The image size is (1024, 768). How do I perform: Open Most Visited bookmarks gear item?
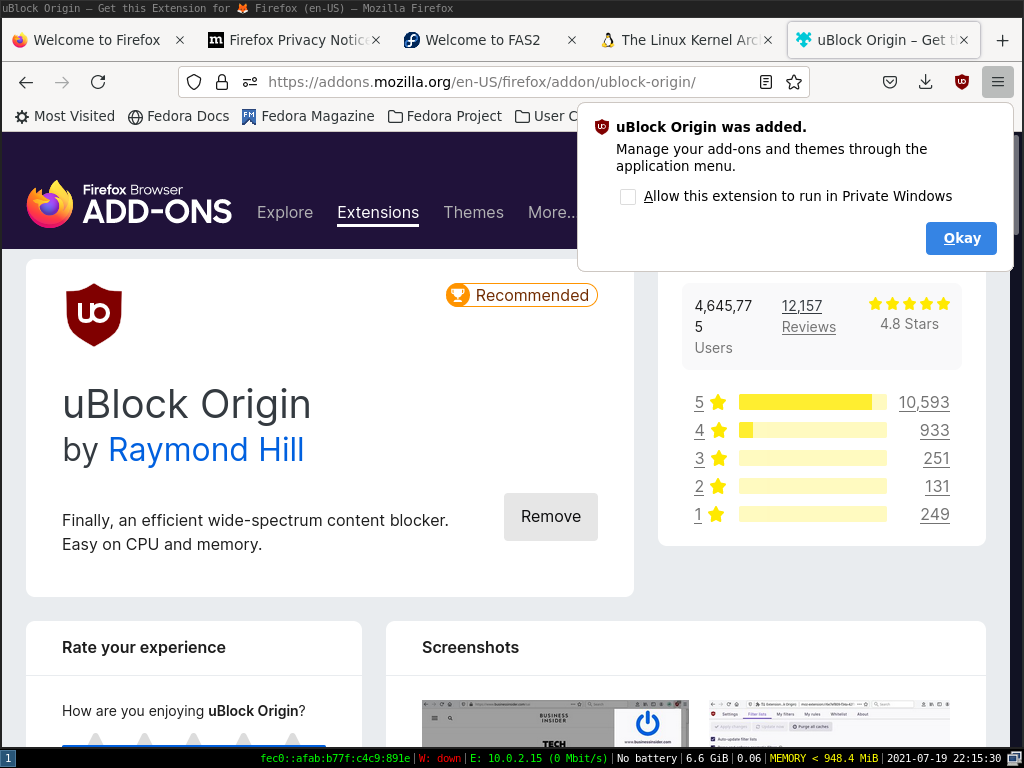65,116
